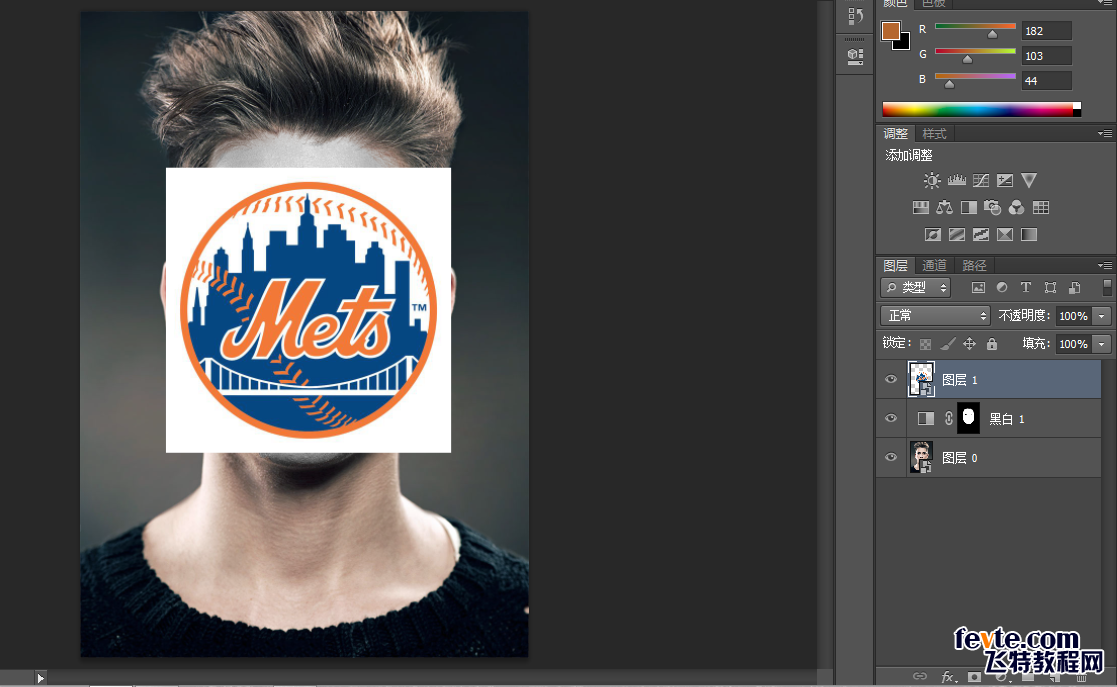1117x687 pixels.
Task: Open the Adjustments panel menu
Action: pos(1105,133)
